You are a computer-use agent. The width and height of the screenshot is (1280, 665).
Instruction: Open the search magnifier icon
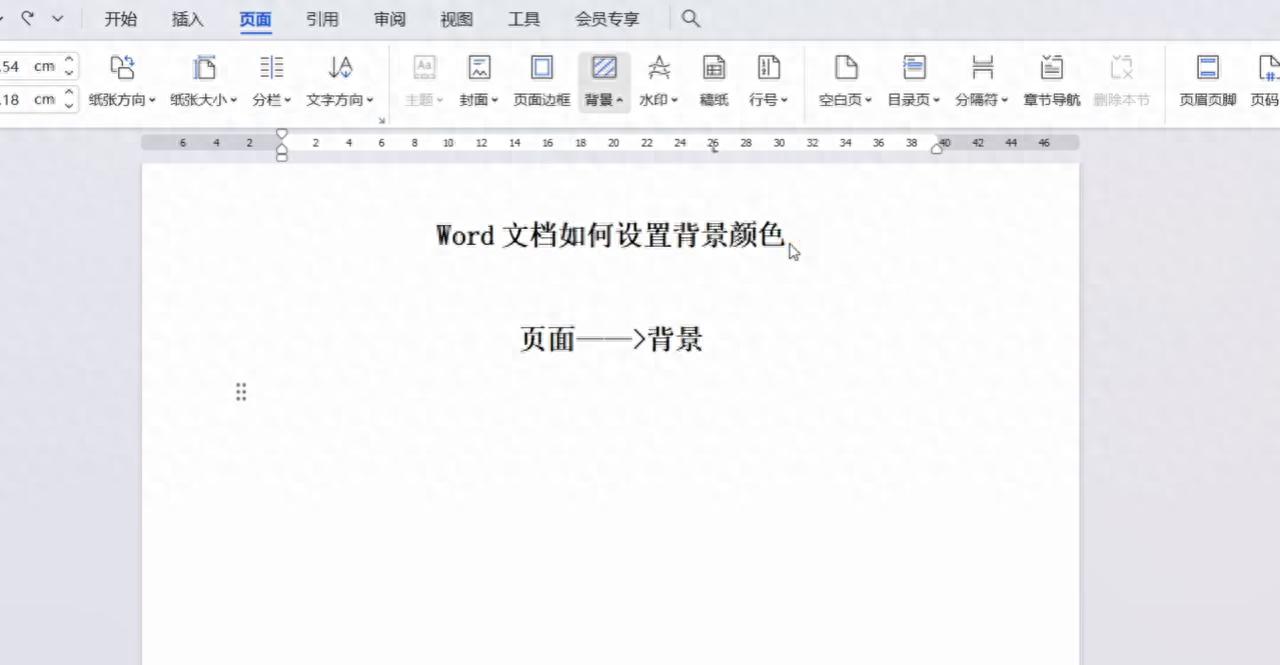coord(691,18)
